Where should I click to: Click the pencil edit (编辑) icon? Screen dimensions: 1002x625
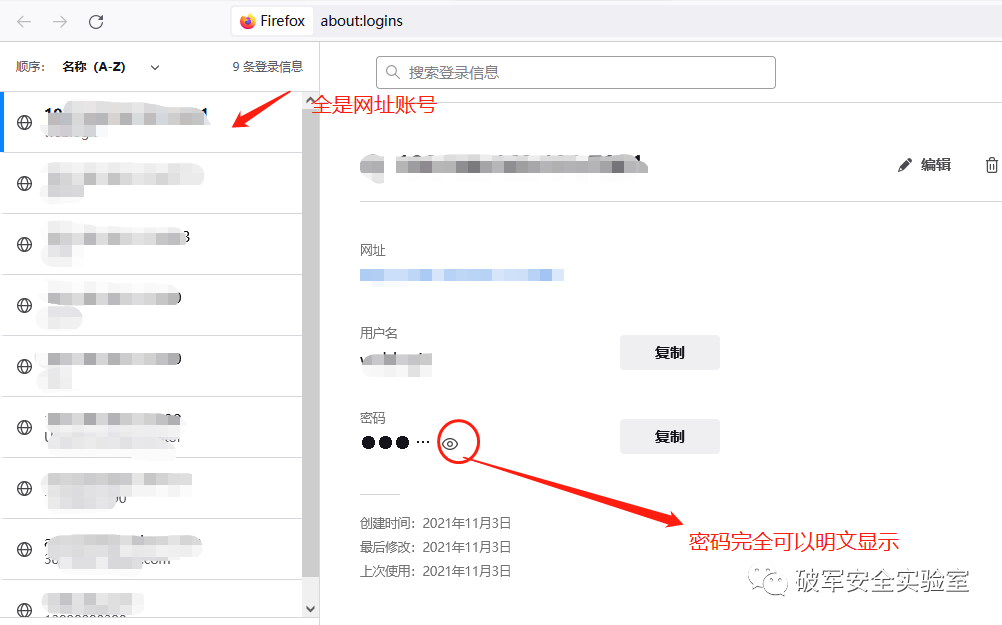(x=904, y=166)
